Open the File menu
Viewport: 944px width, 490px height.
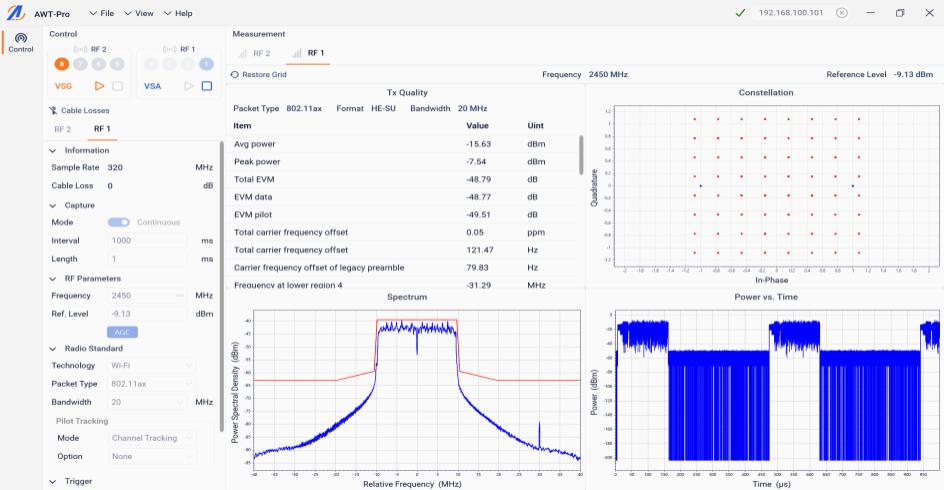click(x=102, y=14)
